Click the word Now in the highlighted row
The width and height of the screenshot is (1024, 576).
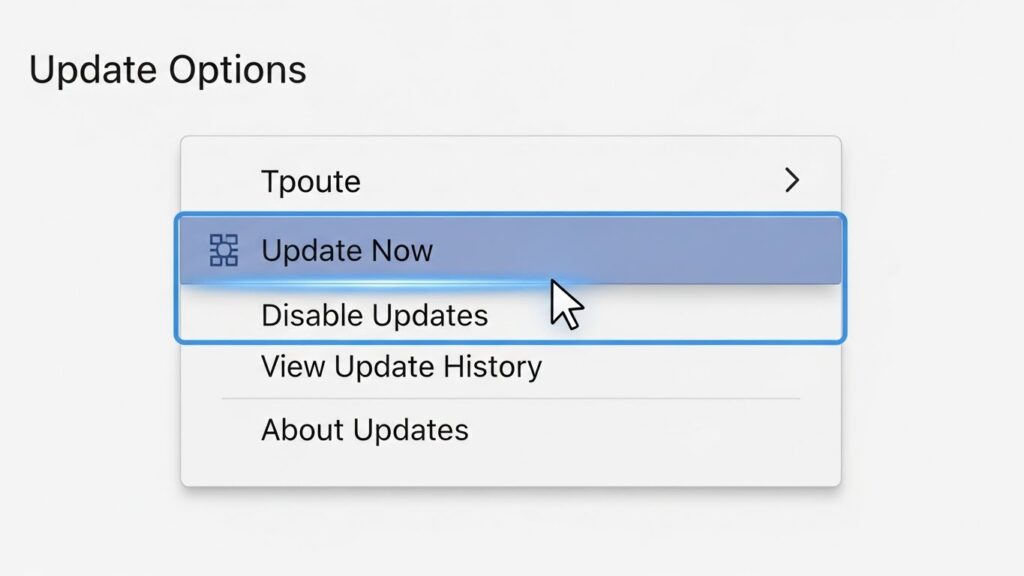tap(401, 251)
